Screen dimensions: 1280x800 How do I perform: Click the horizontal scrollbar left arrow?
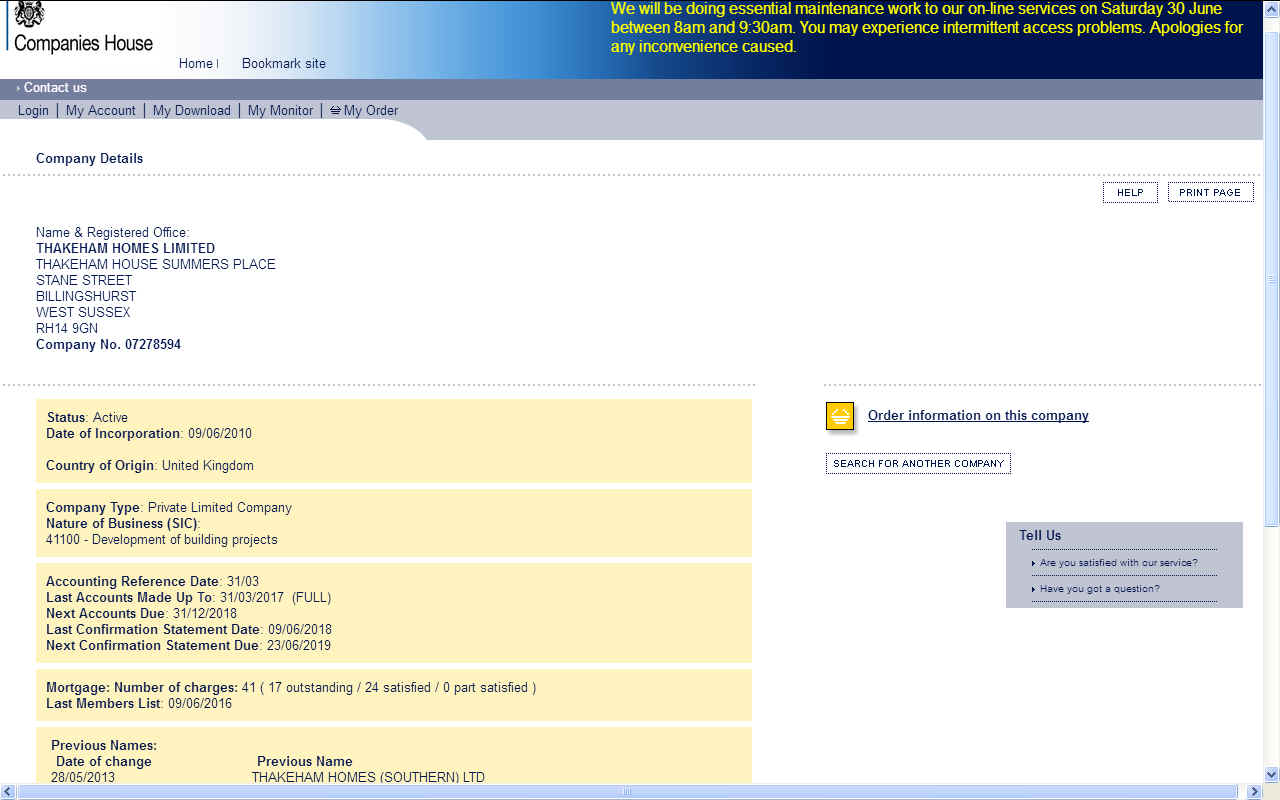[8, 792]
